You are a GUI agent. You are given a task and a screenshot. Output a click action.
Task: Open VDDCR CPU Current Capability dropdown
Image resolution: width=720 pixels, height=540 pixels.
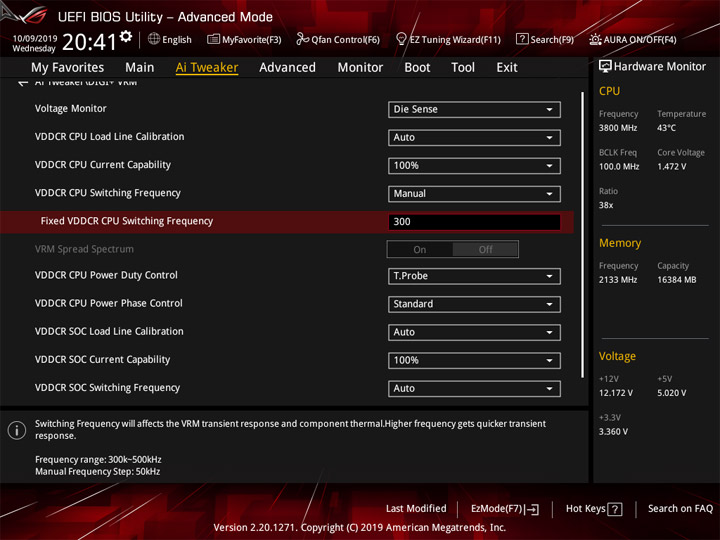[474, 165]
